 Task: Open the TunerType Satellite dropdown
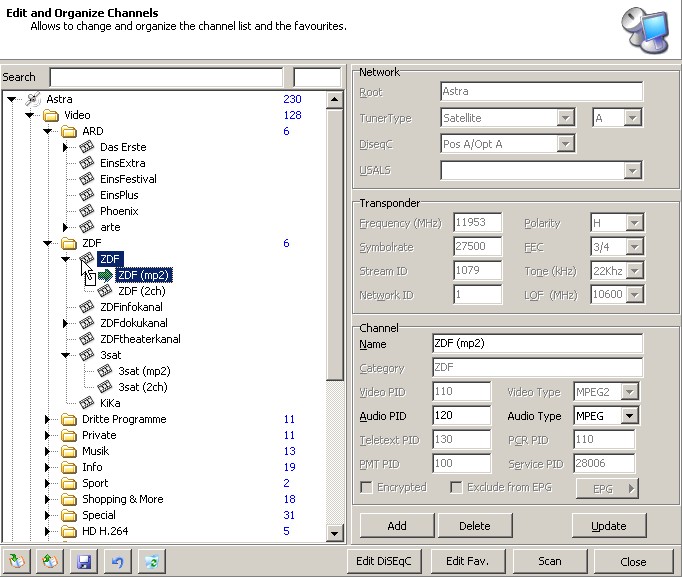click(565, 118)
